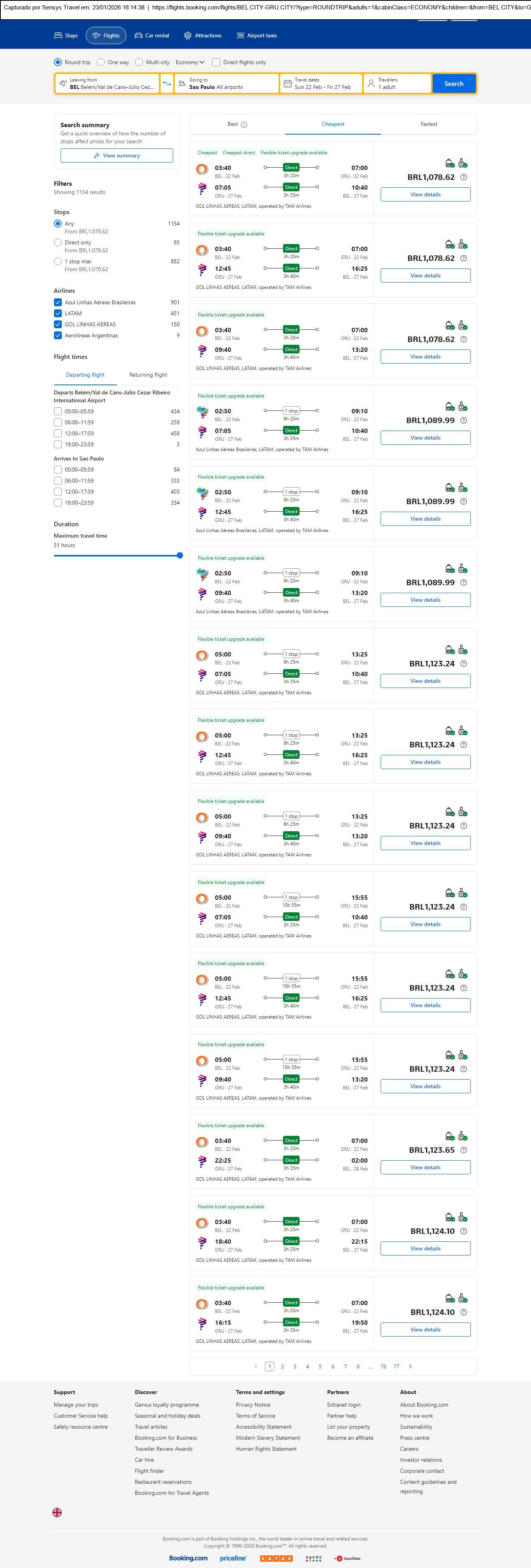Select the Direct only stops option
Viewport: 531px width, 1568px height.
coord(58,242)
